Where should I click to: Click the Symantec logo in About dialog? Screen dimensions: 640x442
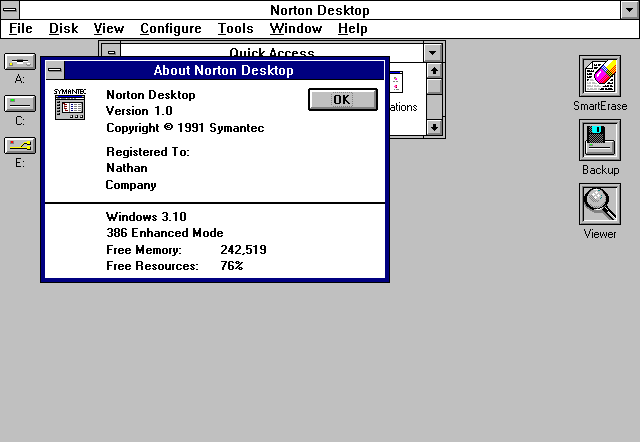tap(70, 104)
